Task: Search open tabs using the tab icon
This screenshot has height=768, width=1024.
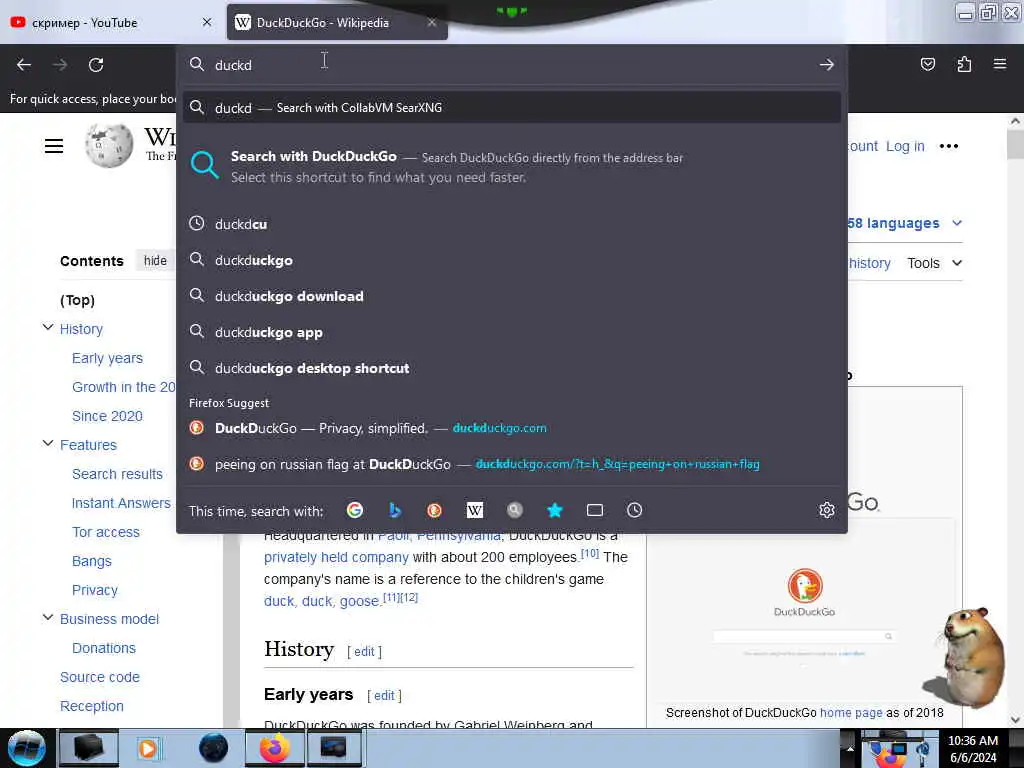Action: click(x=595, y=510)
